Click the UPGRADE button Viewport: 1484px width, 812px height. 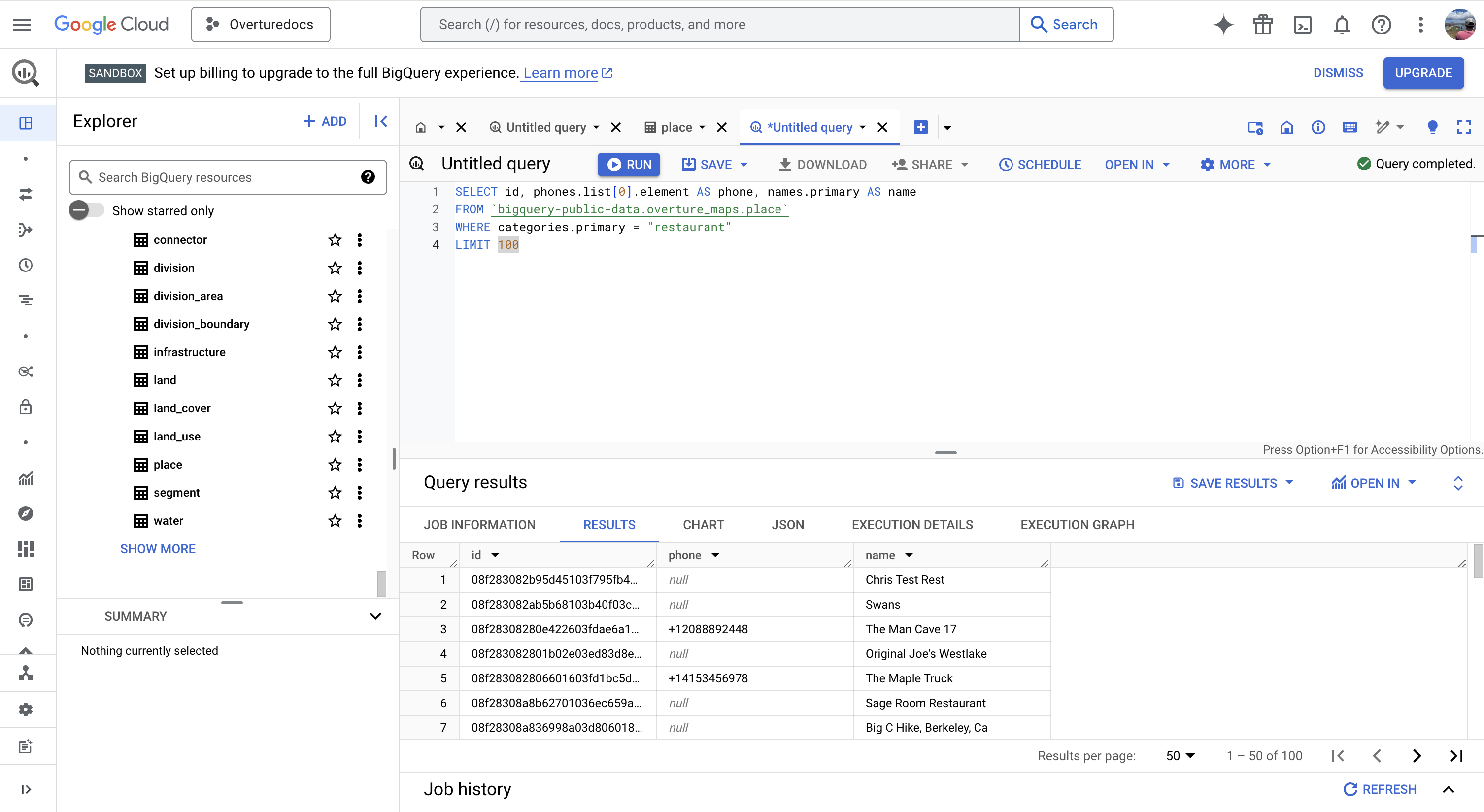pos(1423,72)
